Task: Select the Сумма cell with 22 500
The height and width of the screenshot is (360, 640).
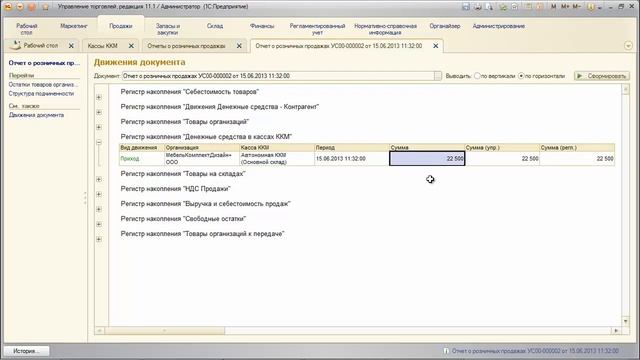Action: tap(427, 159)
